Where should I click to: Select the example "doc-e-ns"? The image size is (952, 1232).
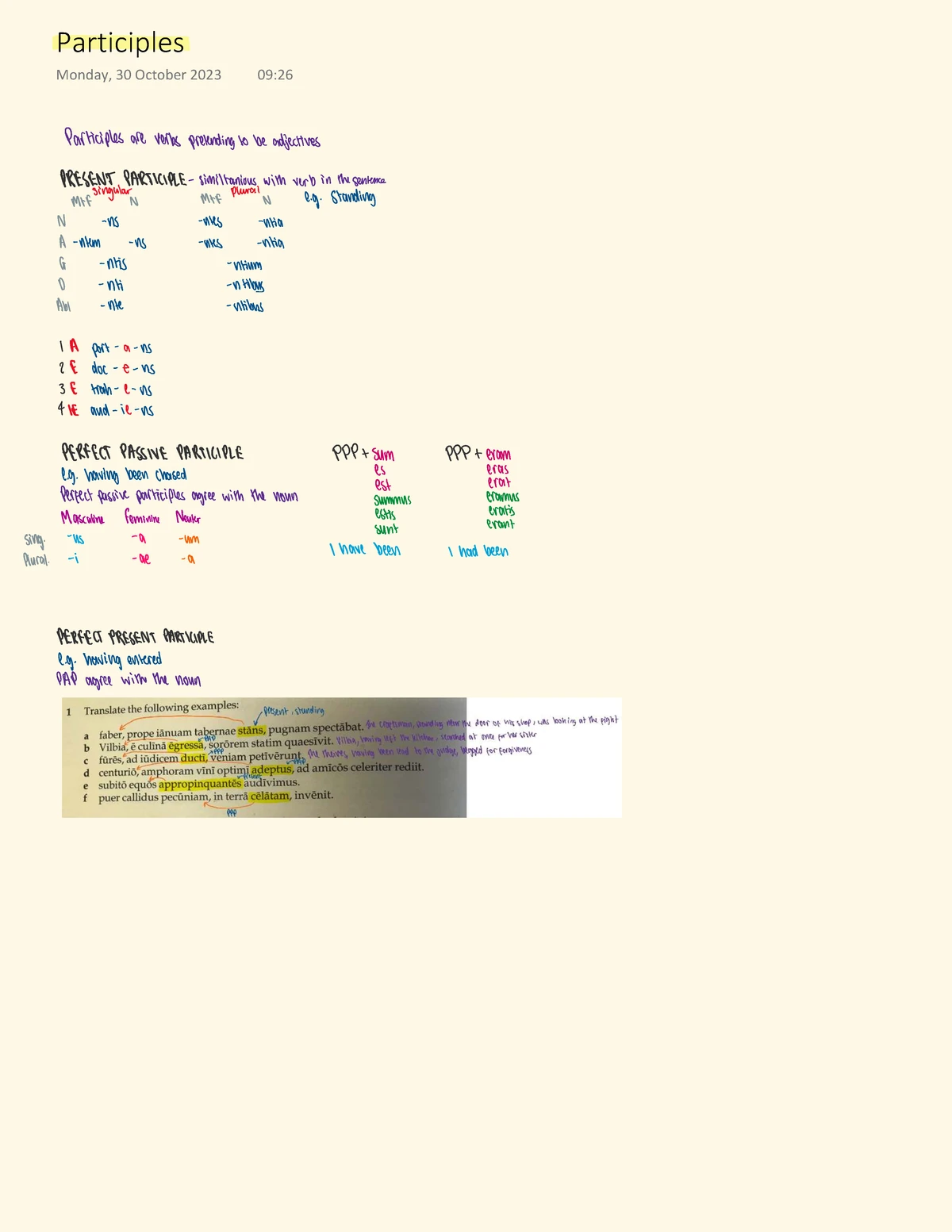[x=123, y=368]
